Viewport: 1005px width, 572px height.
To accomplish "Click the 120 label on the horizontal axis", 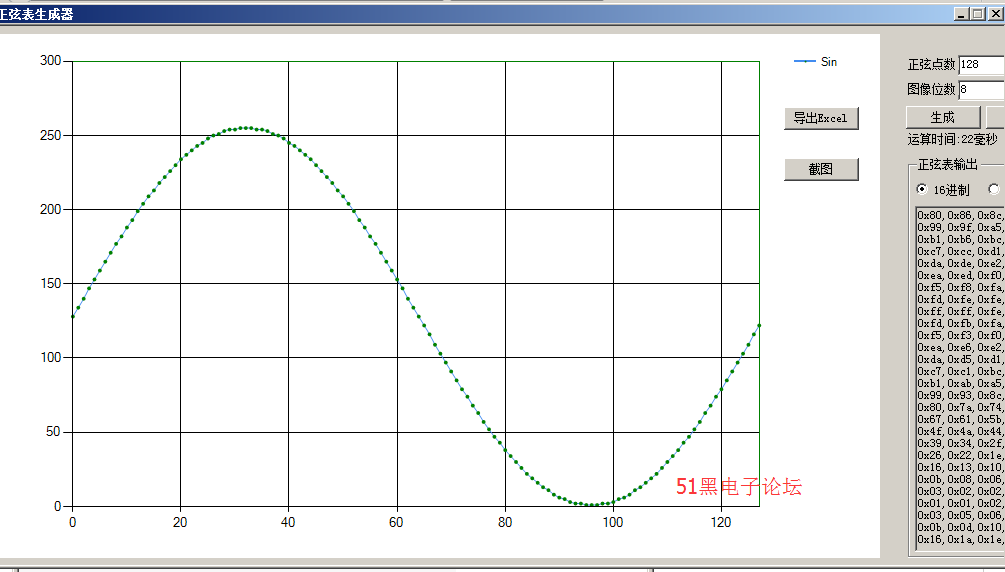I will [x=721, y=523].
